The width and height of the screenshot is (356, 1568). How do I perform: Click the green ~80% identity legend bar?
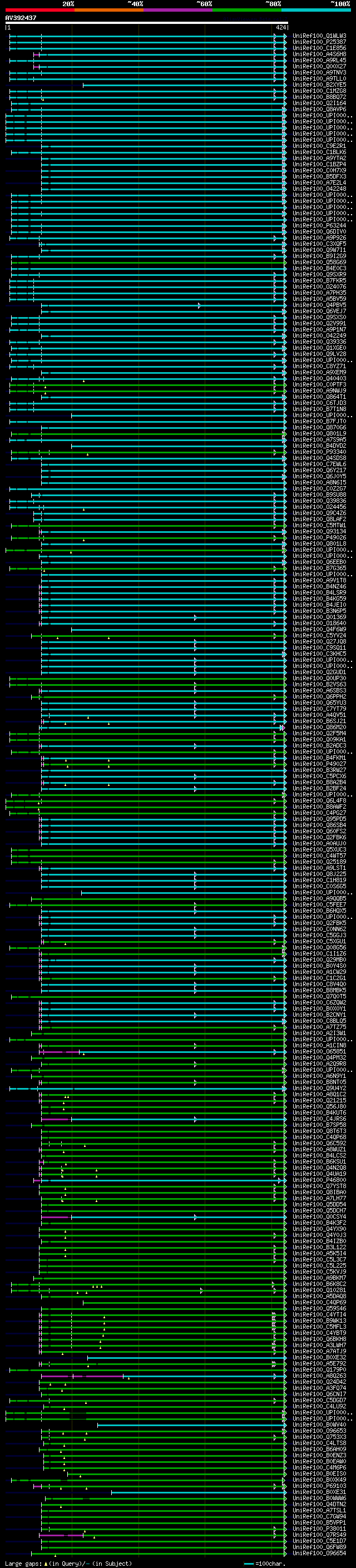[x=247, y=10]
